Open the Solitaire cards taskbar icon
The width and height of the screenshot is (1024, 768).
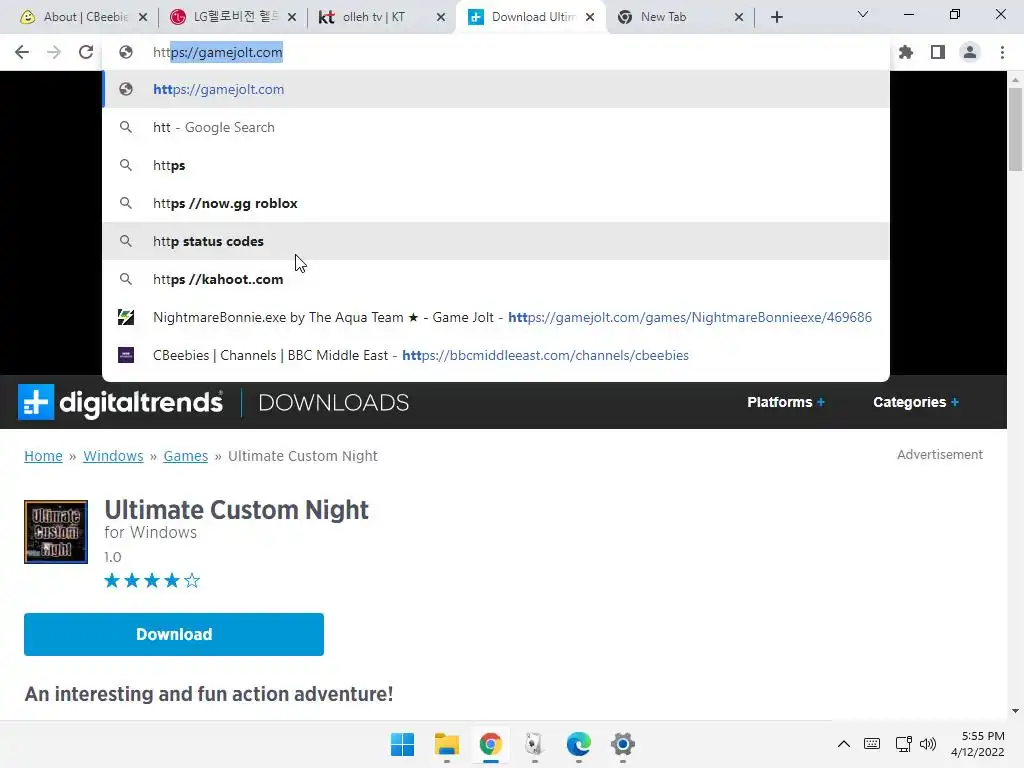(x=534, y=744)
